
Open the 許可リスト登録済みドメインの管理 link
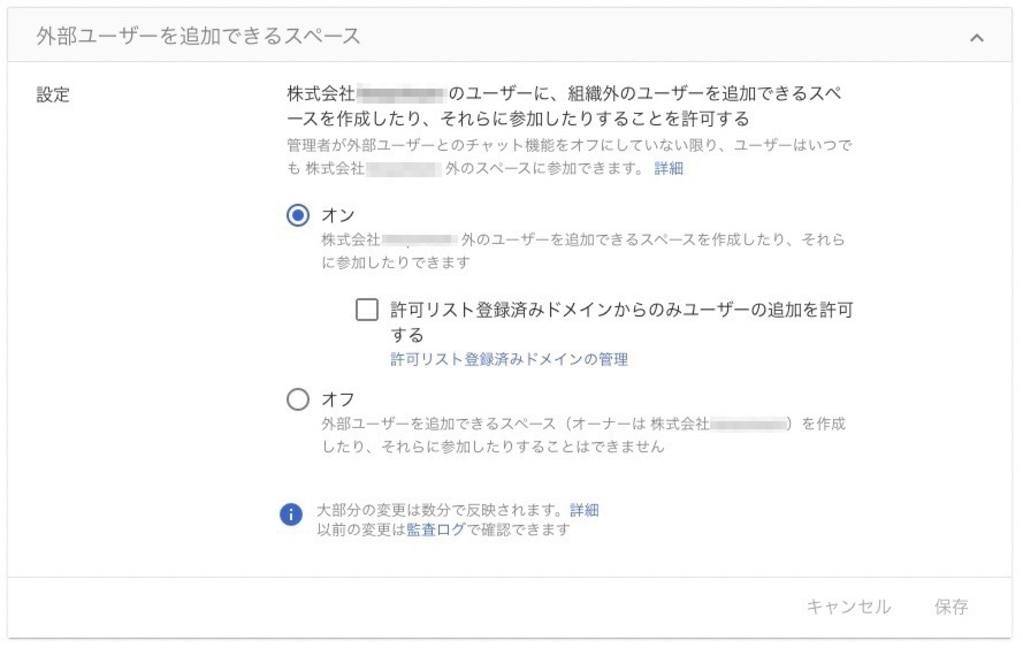tap(508, 359)
